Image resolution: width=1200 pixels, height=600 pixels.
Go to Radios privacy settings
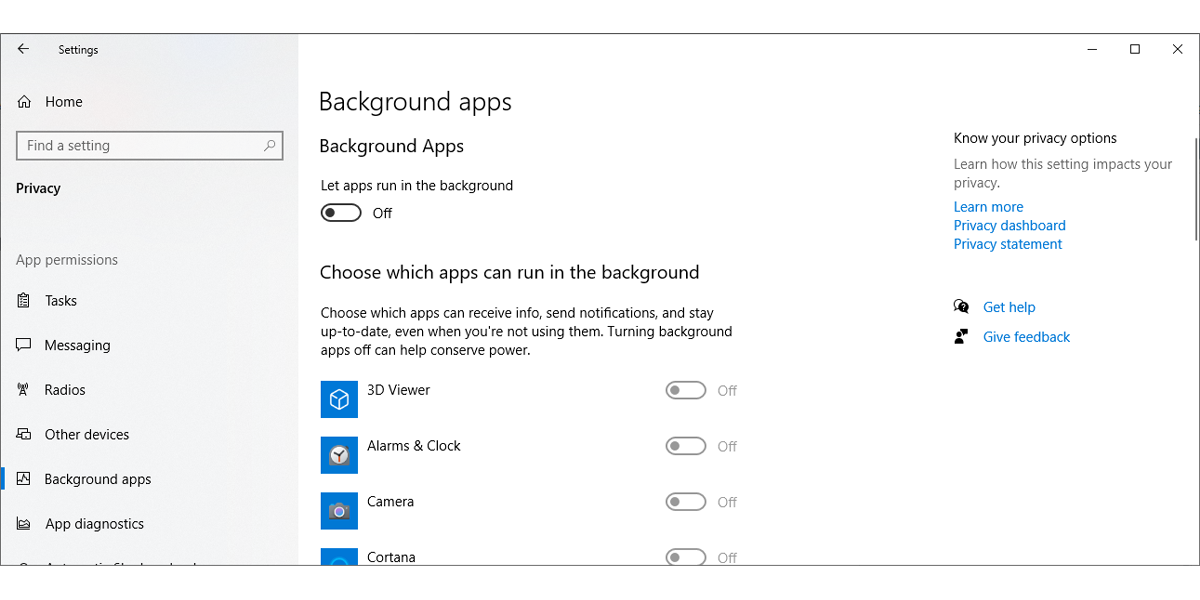point(65,390)
